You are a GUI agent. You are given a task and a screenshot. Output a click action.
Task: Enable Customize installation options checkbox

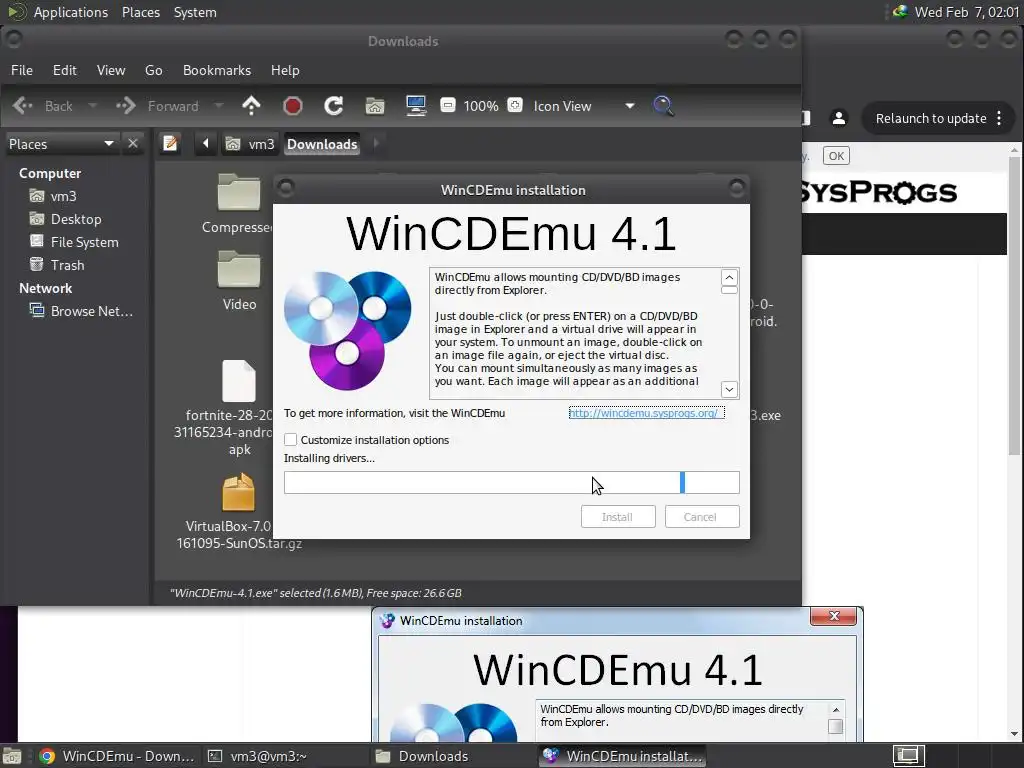[291, 440]
